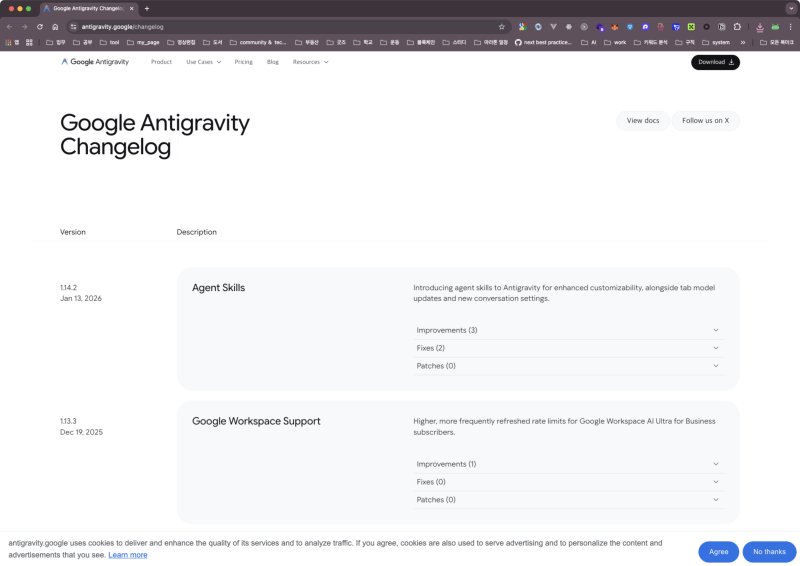Click the Google Workspace Support heading

point(256,421)
